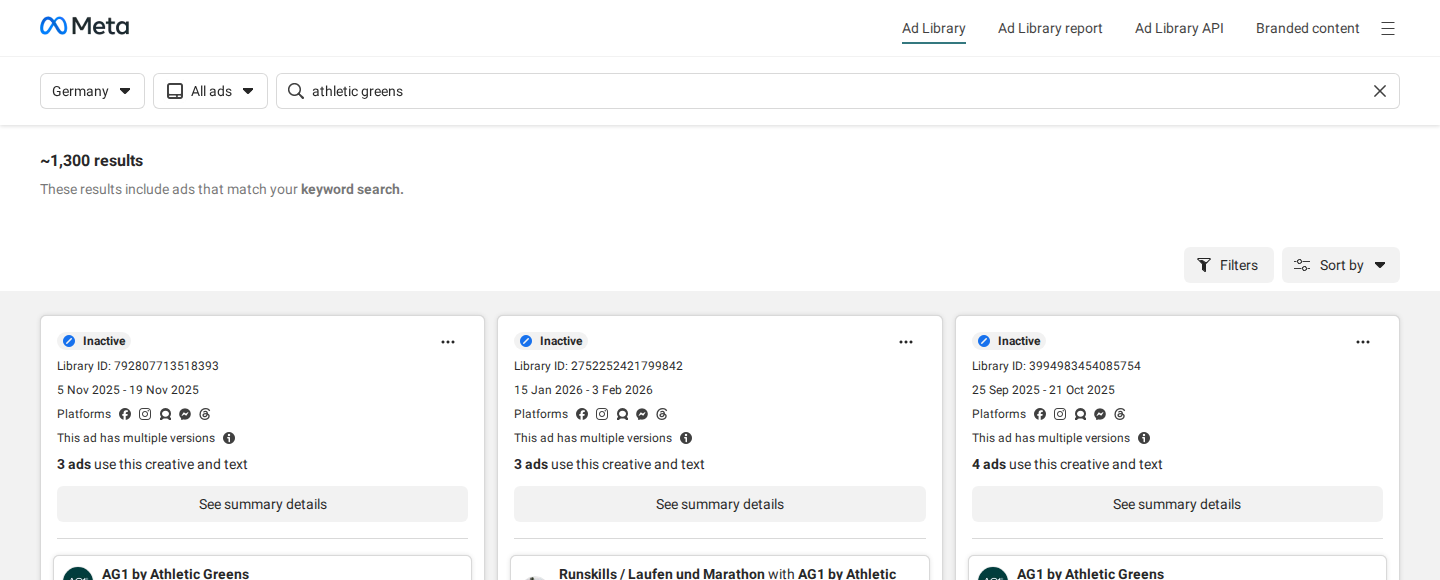The image size is (1440, 580).
Task: Click Inactive status badge on ad 792807713518393
Action: tap(94, 341)
